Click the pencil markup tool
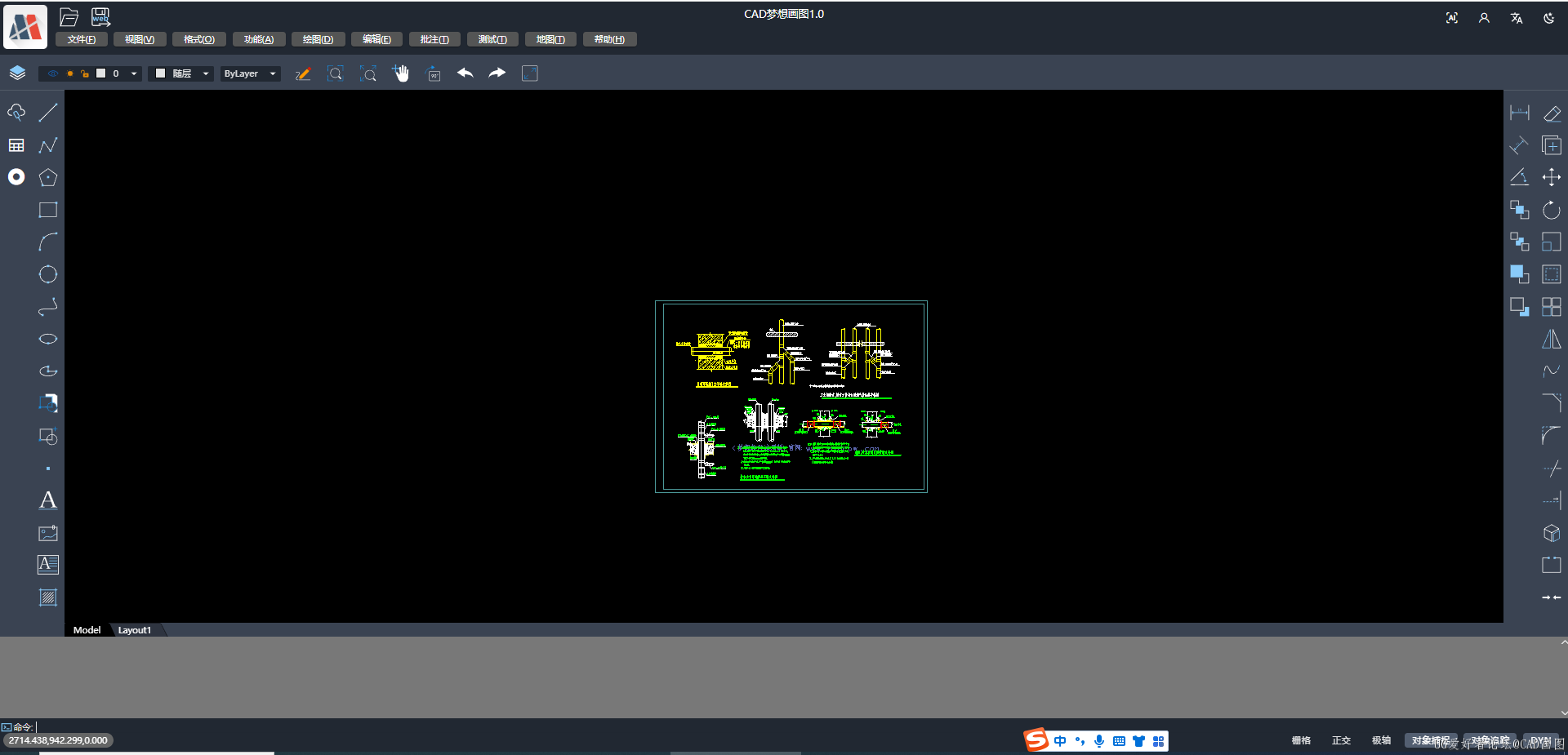The height and width of the screenshot is (755, 1568). 303,73
